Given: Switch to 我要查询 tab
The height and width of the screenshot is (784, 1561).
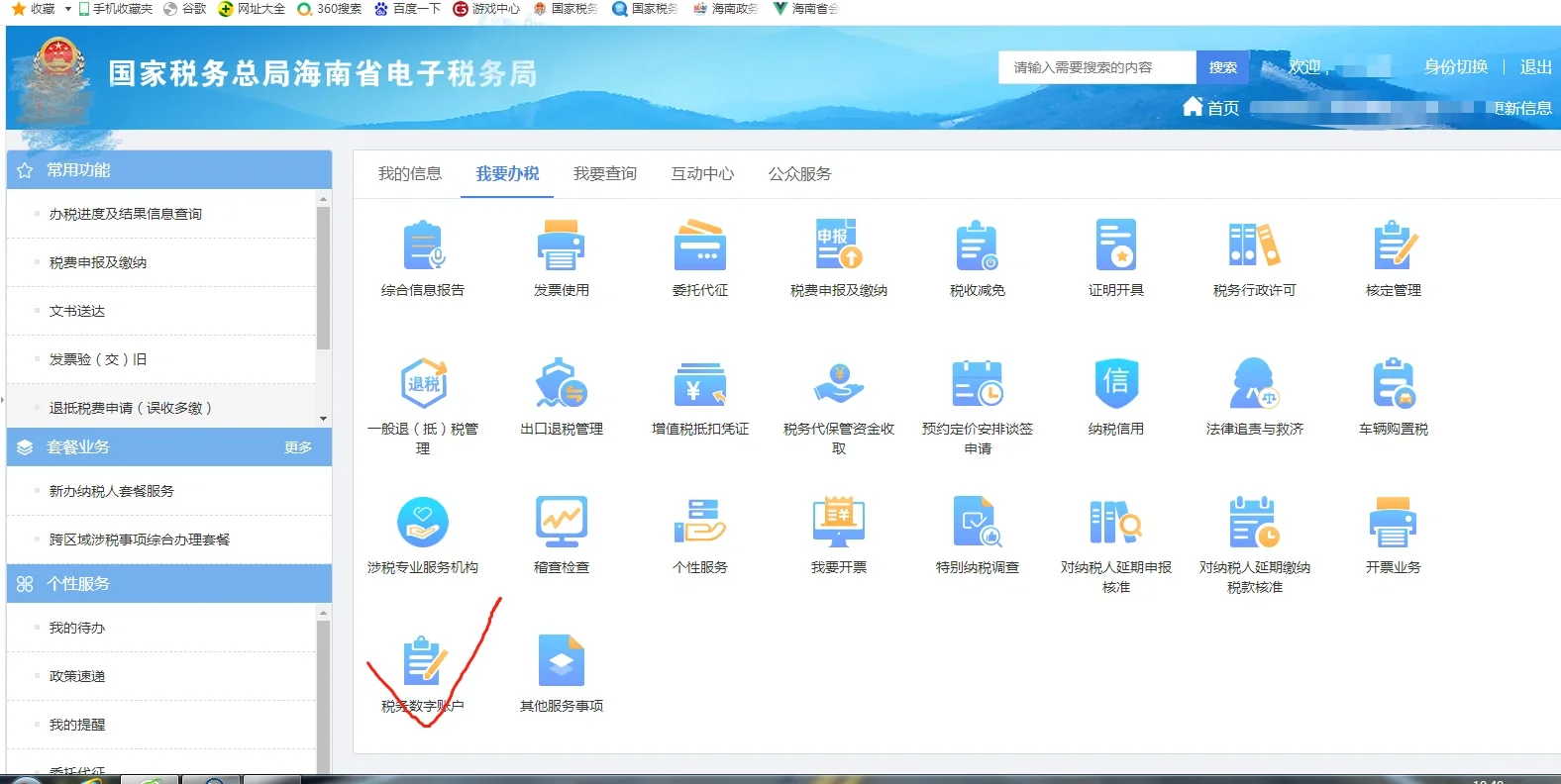Looking at the screenshot, I should click(604, 173).
